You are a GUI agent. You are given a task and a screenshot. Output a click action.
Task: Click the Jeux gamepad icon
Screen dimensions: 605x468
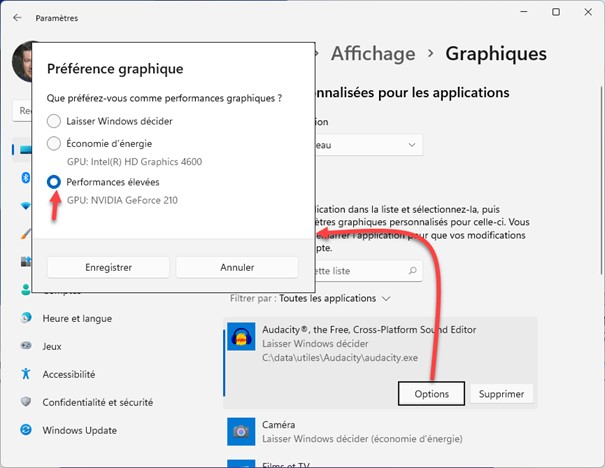(x=23, y=346)
